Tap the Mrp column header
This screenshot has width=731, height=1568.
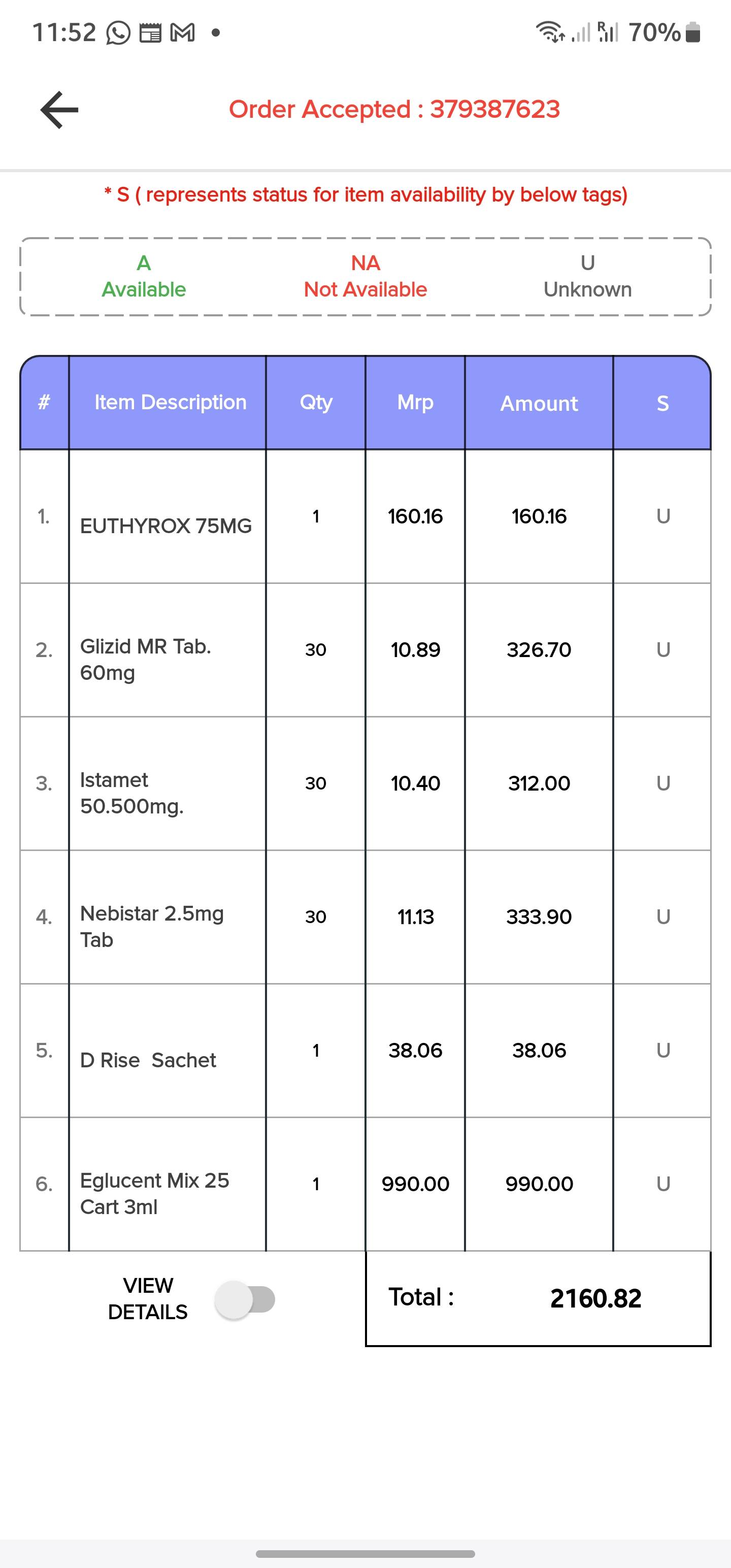[415, 402]
